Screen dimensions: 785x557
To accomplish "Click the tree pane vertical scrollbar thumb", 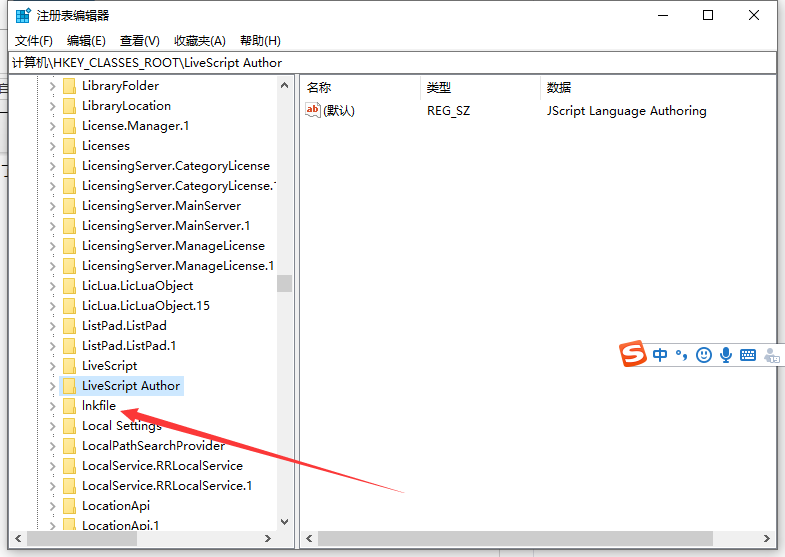I will pos(285,283).
